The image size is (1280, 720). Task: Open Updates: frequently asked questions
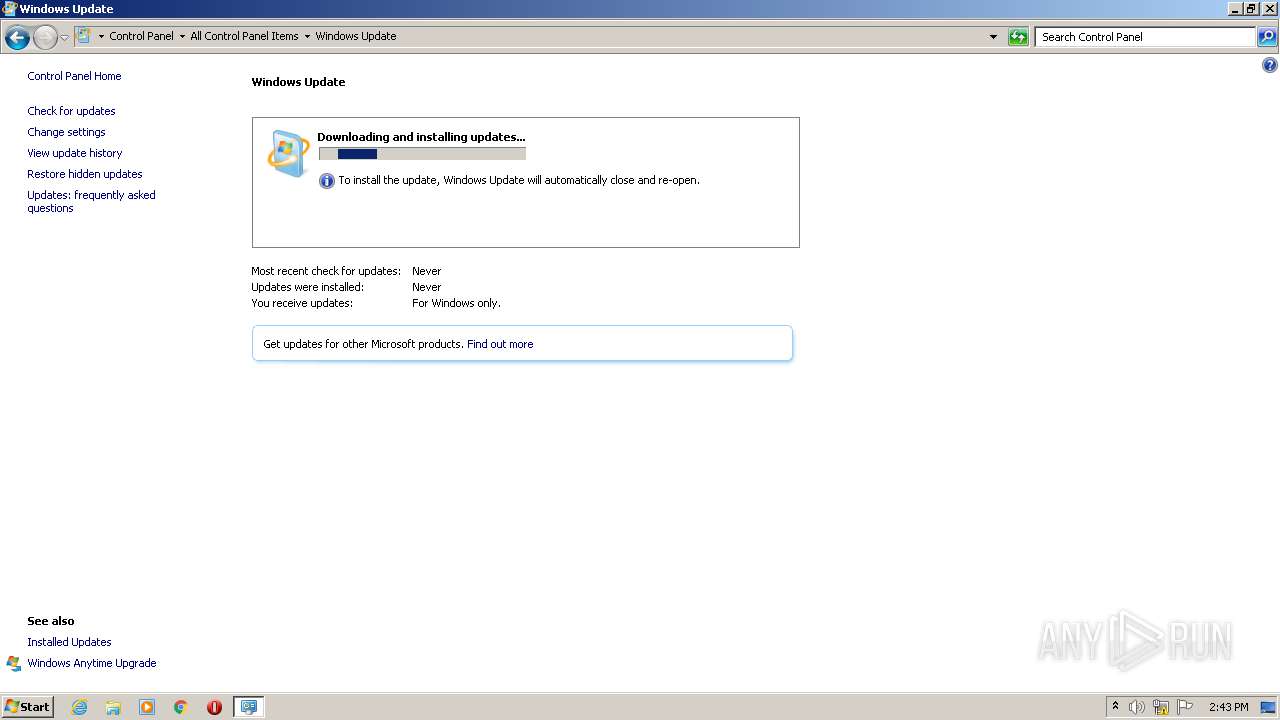pyautogui.click(x=91, y=201)
